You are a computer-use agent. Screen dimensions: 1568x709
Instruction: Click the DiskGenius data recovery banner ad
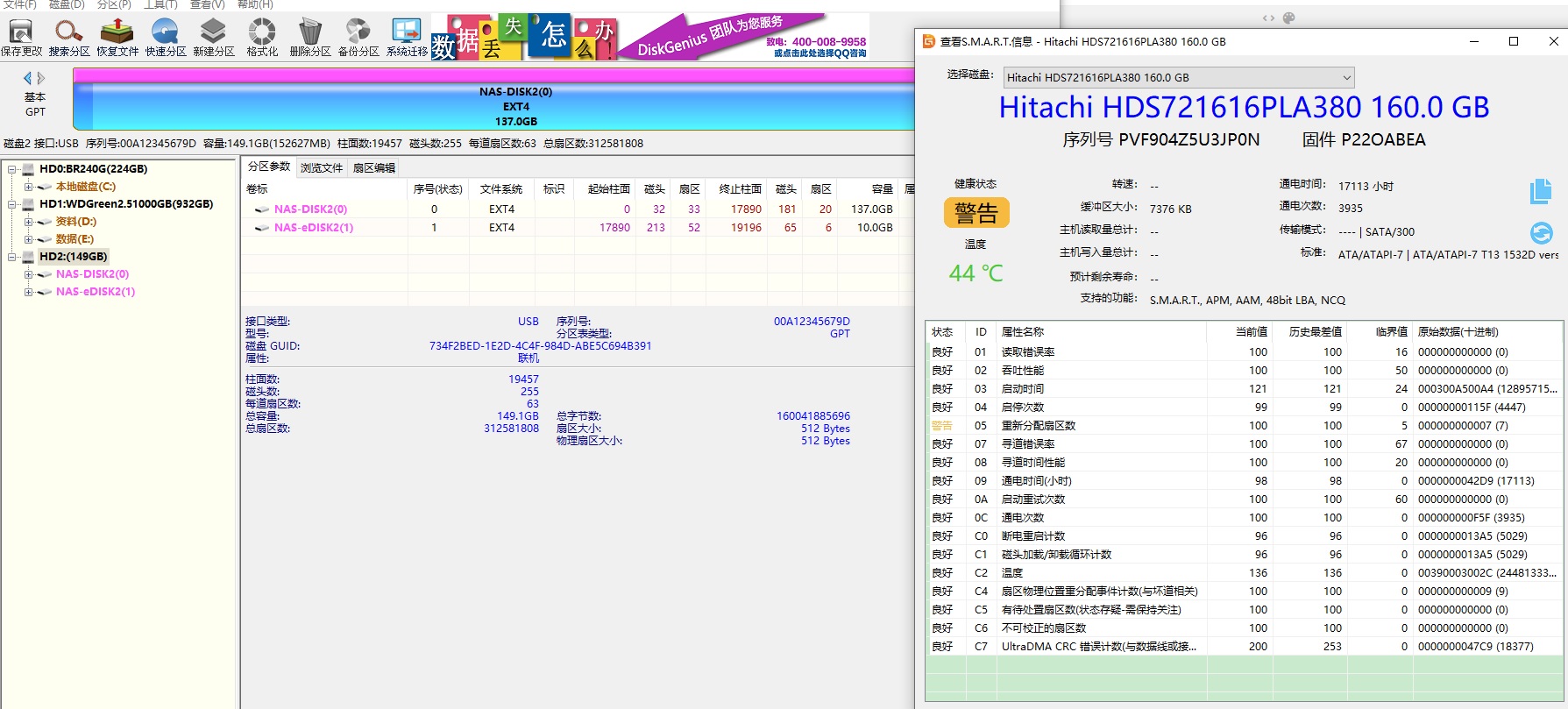point(649,37)
